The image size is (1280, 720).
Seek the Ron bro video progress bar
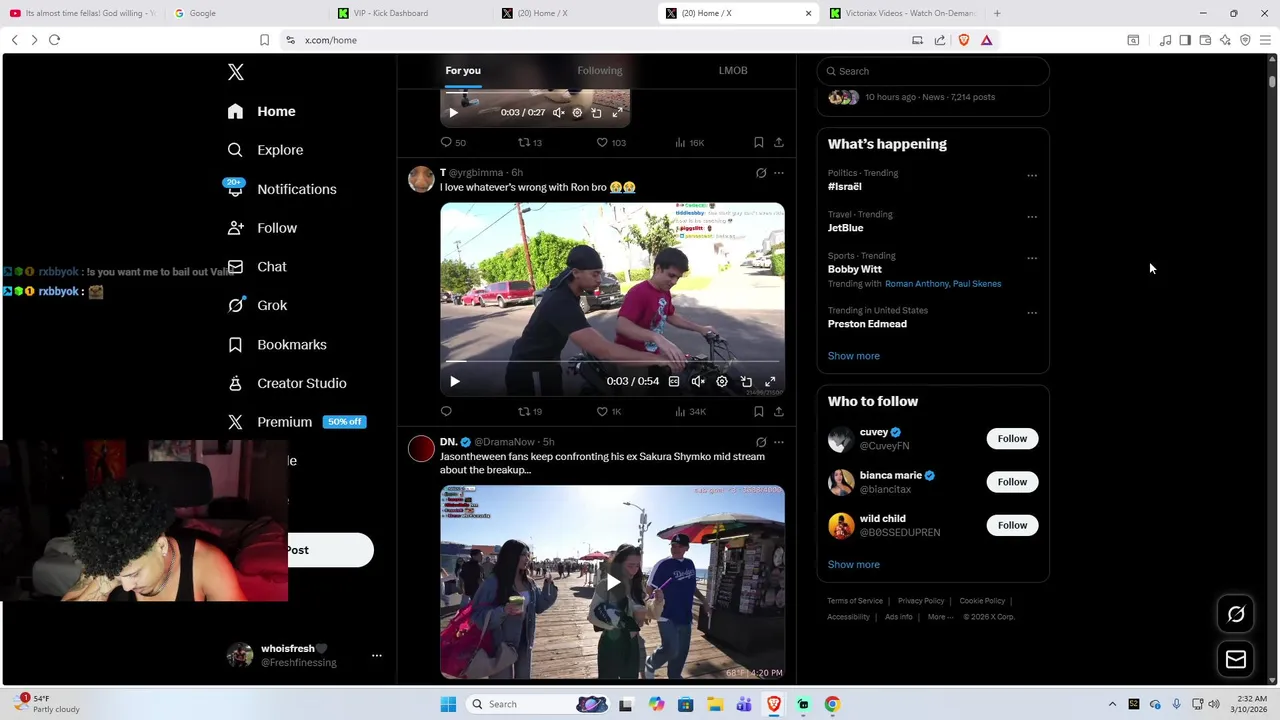coord(612,361)
